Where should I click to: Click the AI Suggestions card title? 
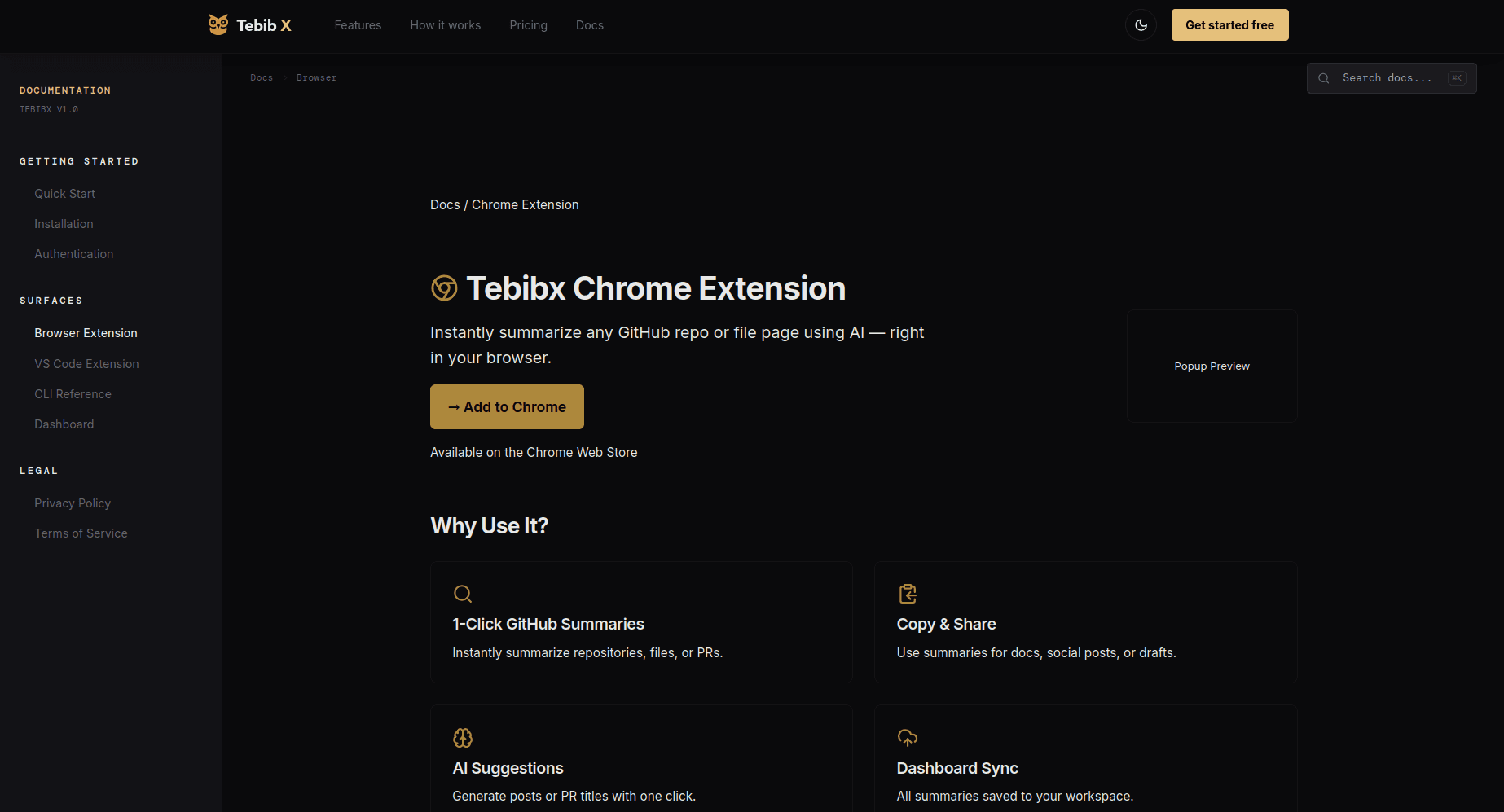pos(508,768)
